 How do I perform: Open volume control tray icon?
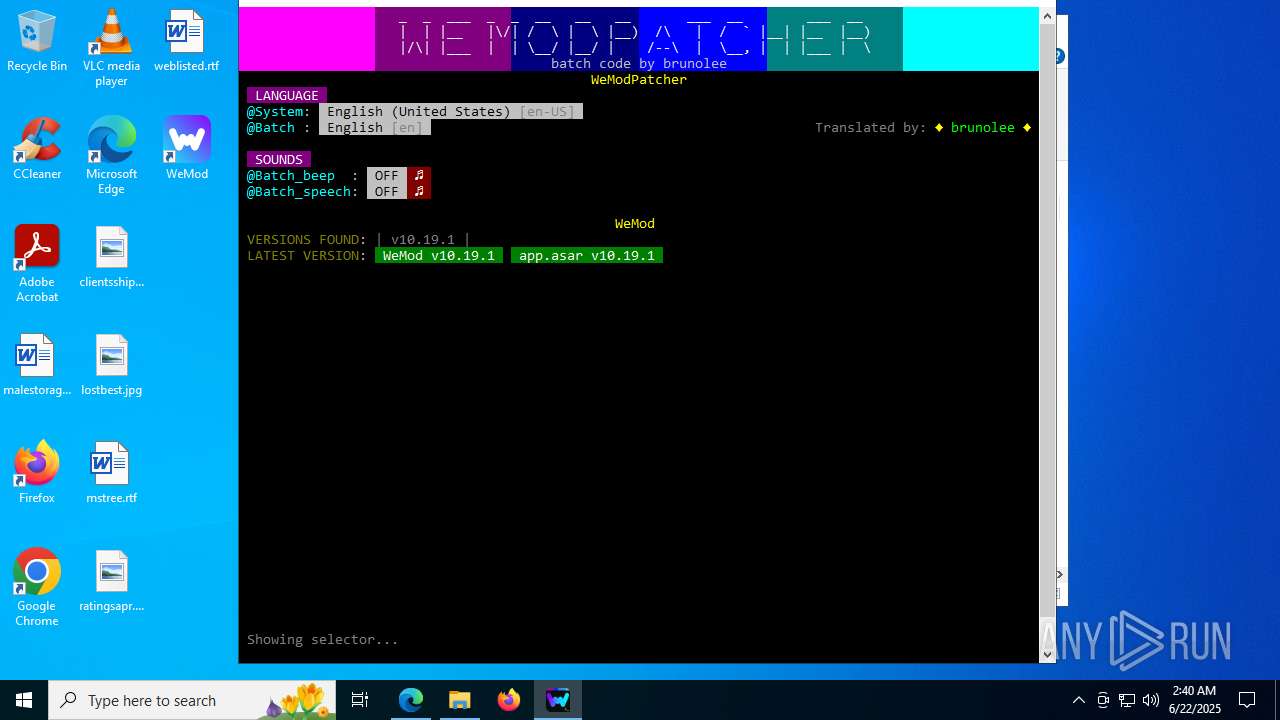(x=1151, y=700)
